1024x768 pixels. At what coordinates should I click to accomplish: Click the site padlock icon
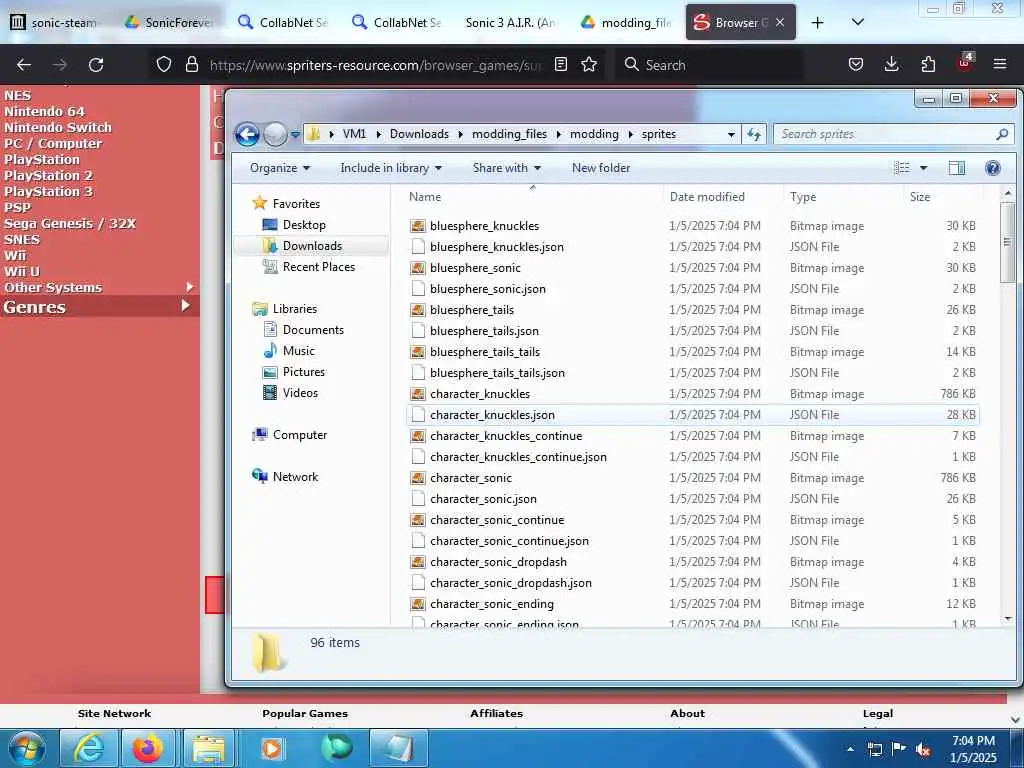191,65
